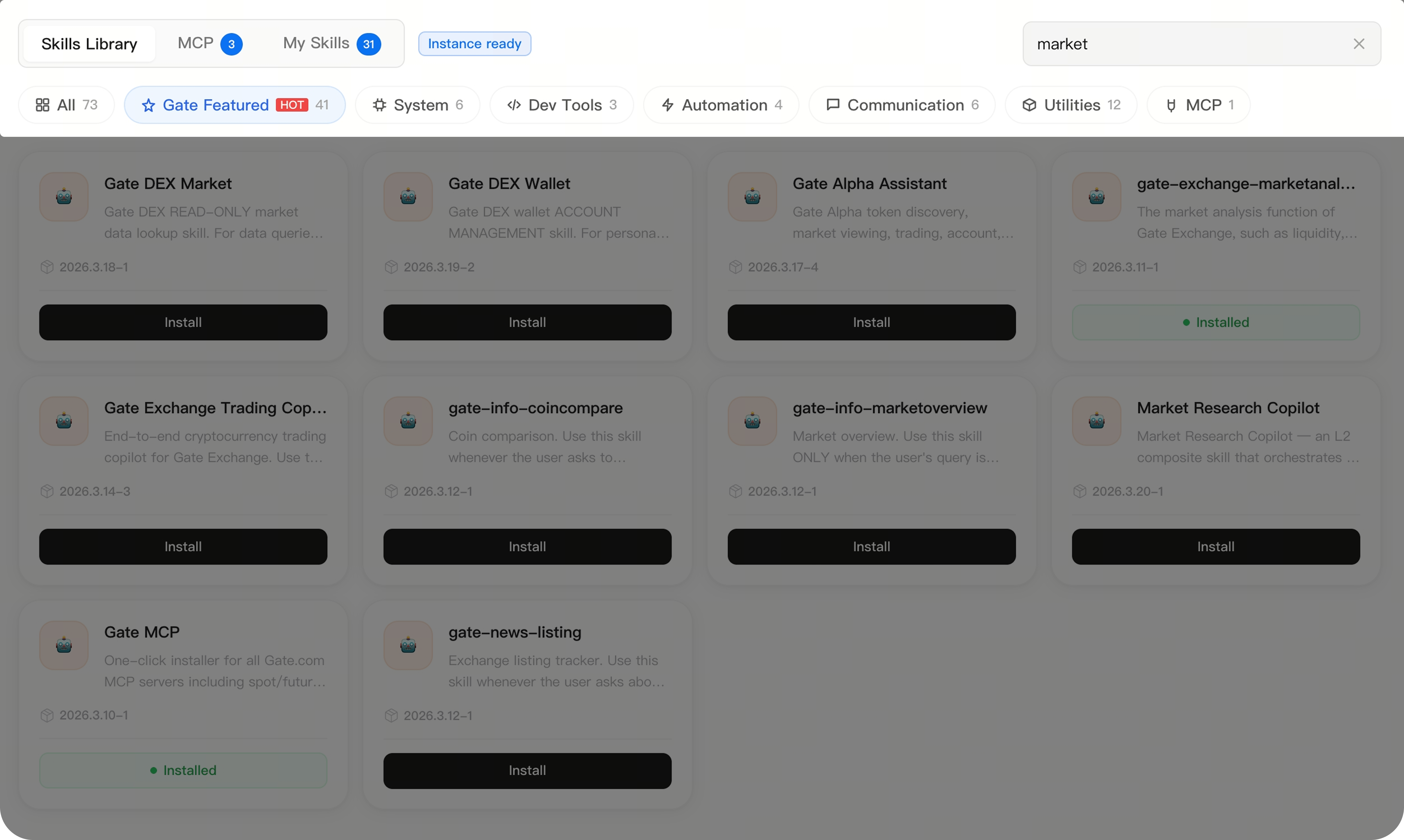Click Installed status on gate-exchange-marketanalysis
The width and height of the screenshot is (1404, 840).
tap(1215, 322)
